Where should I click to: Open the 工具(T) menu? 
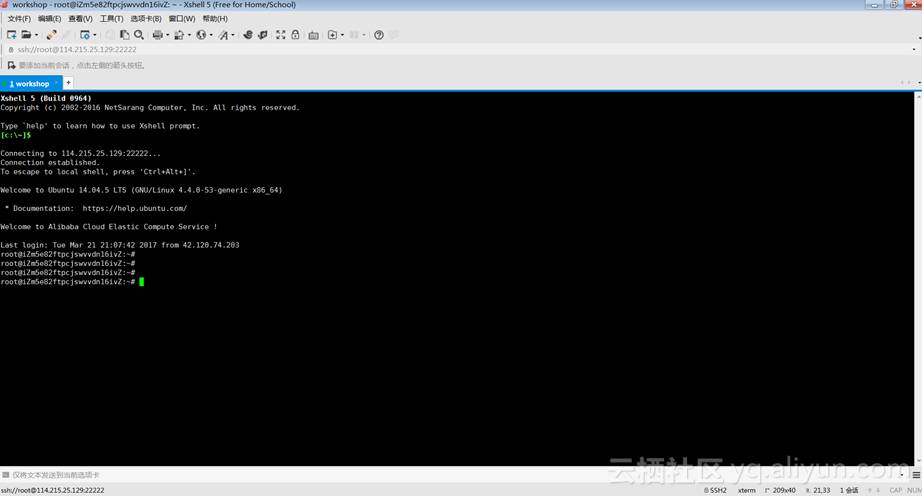[x=111, y=19]
